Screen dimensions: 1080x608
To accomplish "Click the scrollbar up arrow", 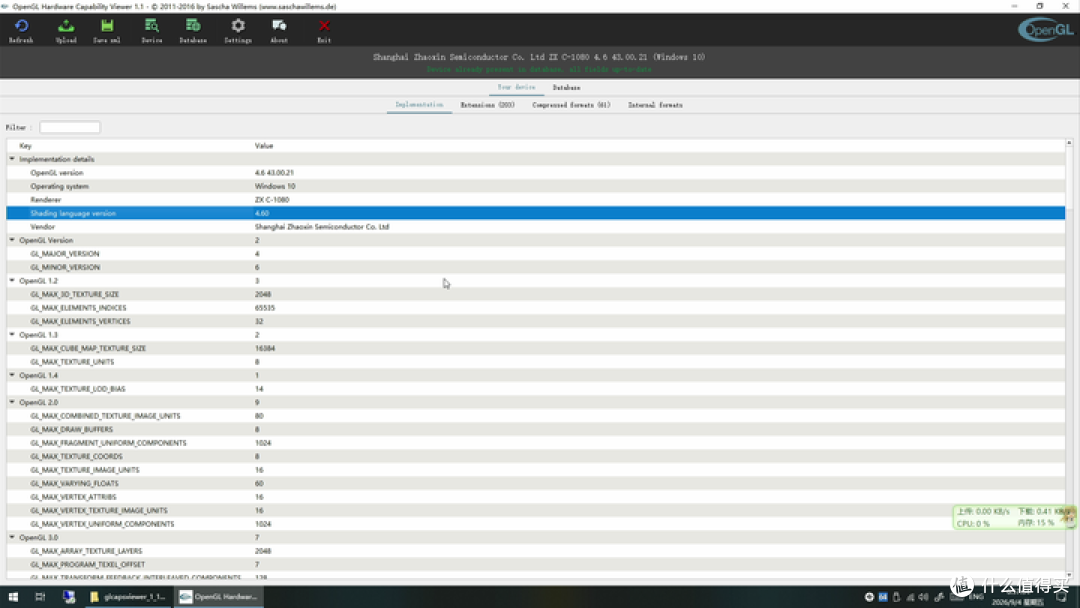I will 1069,143.
